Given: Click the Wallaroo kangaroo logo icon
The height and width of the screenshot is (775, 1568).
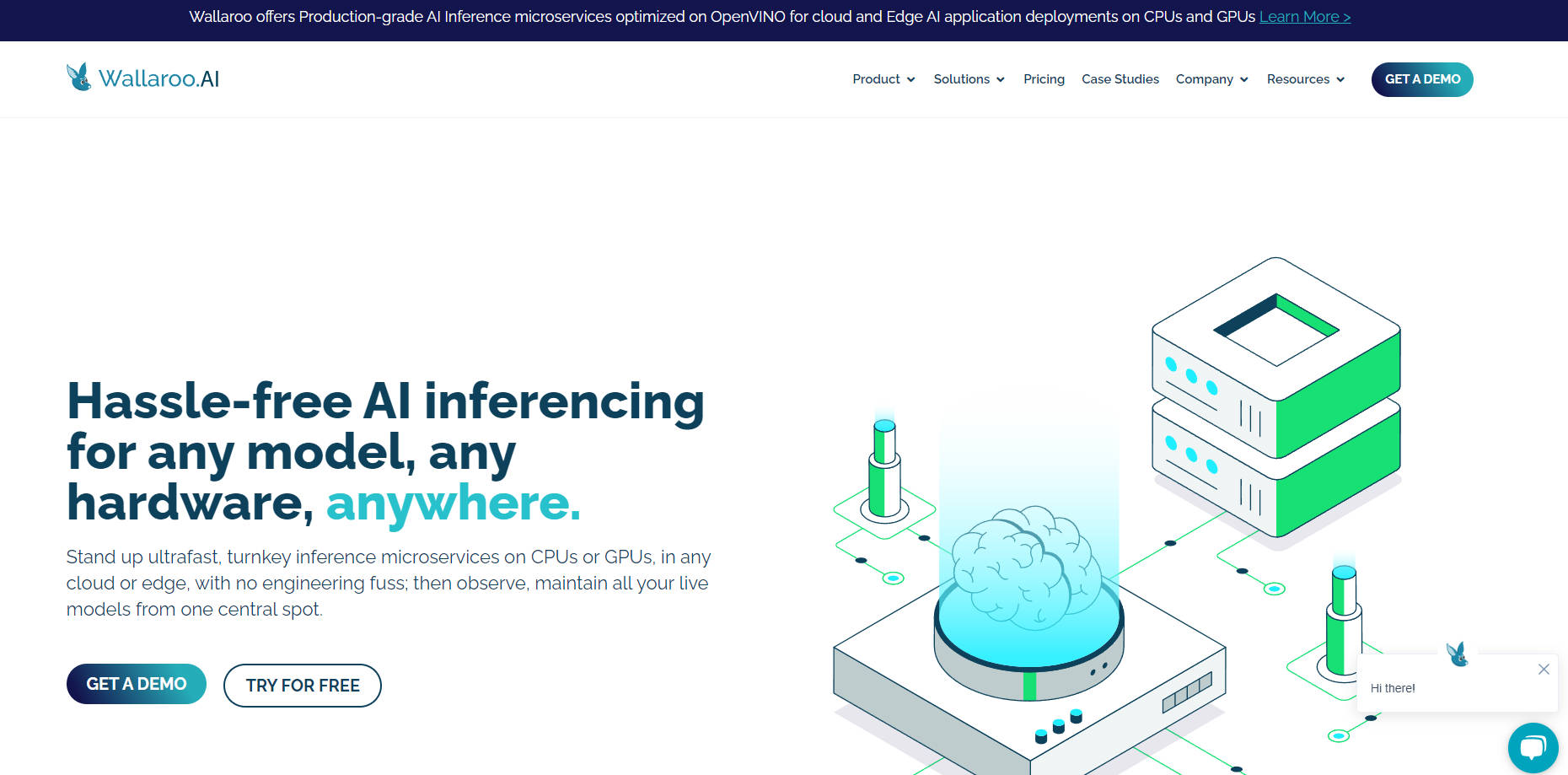Looking at the screenshot, I should [x=78, y=78].
